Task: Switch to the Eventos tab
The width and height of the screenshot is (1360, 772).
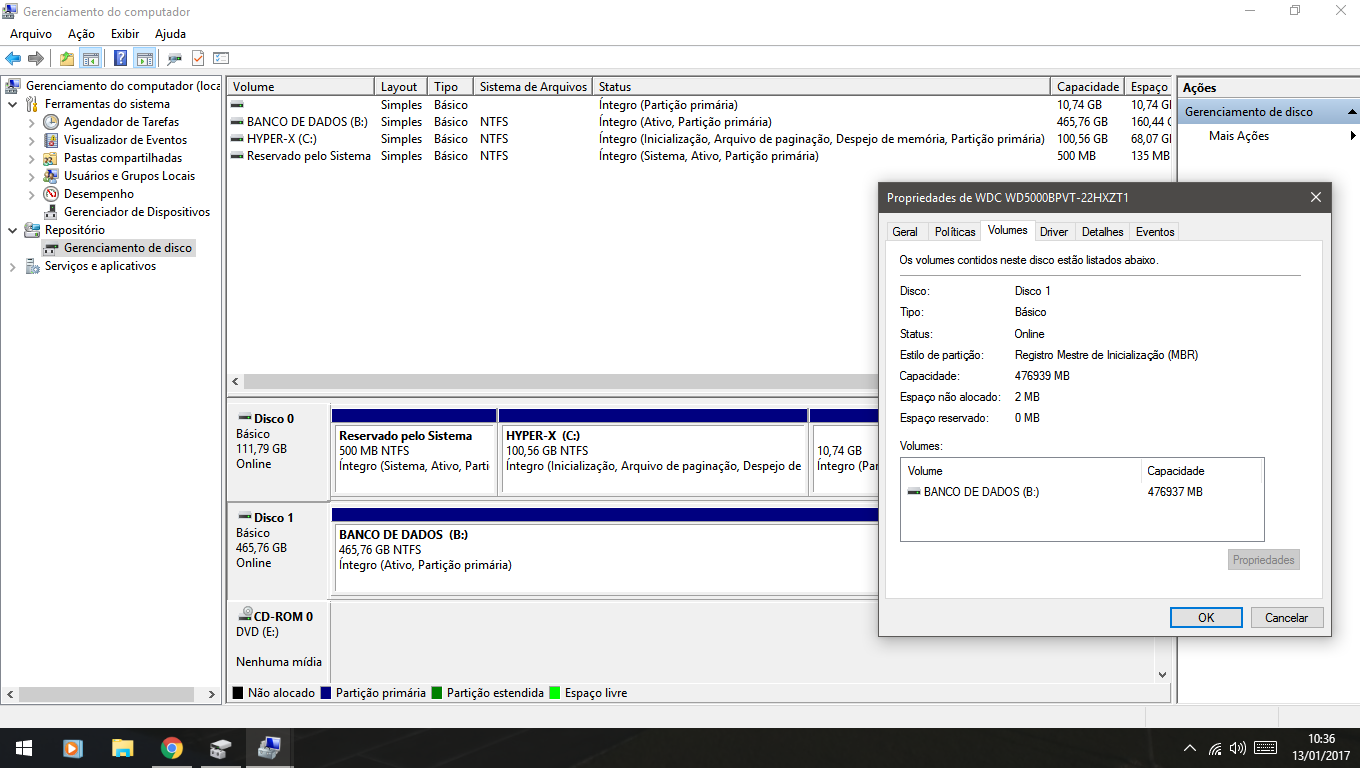Action: [1155, 232]
